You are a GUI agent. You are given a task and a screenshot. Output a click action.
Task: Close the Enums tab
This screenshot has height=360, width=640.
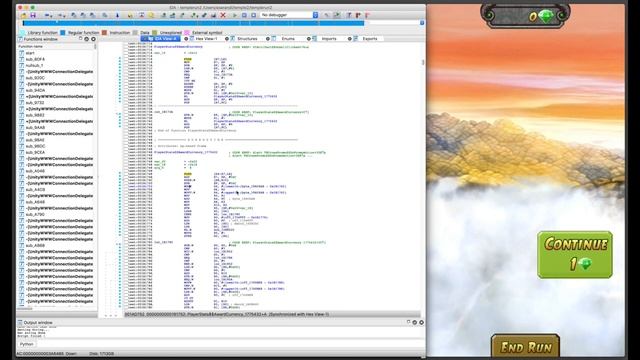(268, 39)
